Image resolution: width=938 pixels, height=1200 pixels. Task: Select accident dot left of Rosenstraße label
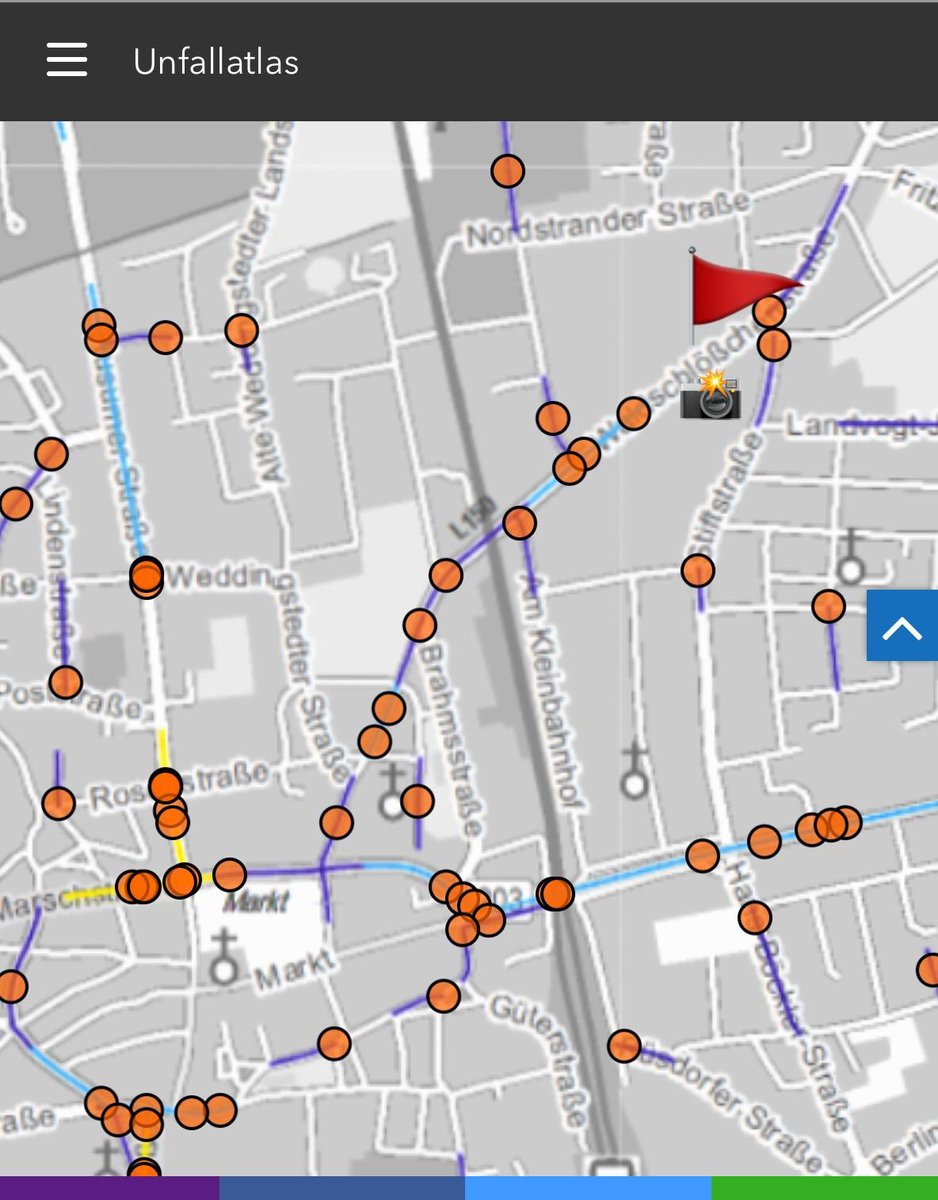58,803
